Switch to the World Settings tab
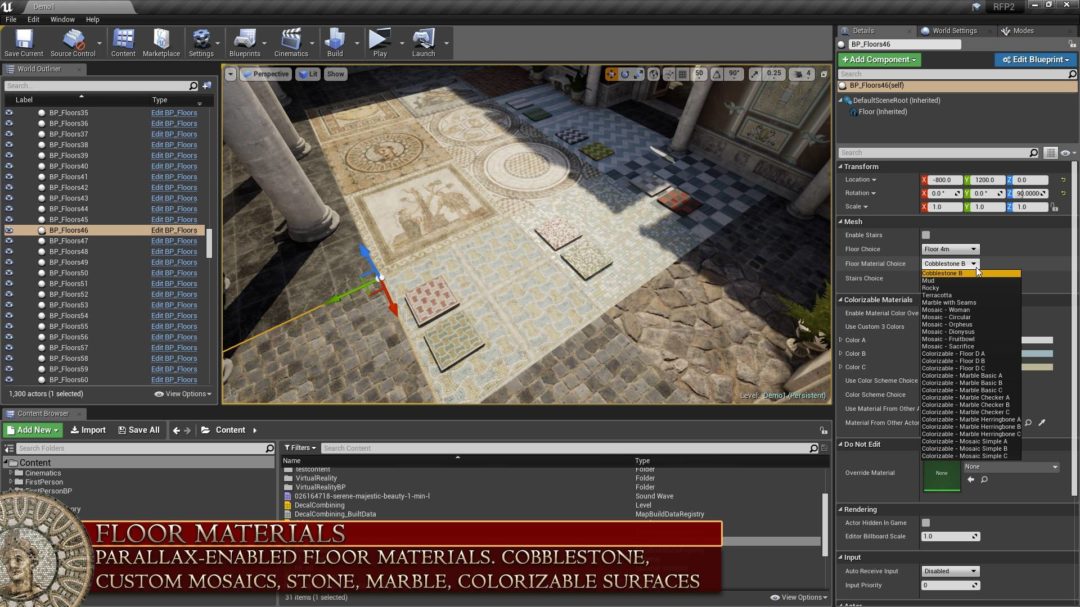The height and width of the screenshot is (607, 1080). (x=954, y=30)
